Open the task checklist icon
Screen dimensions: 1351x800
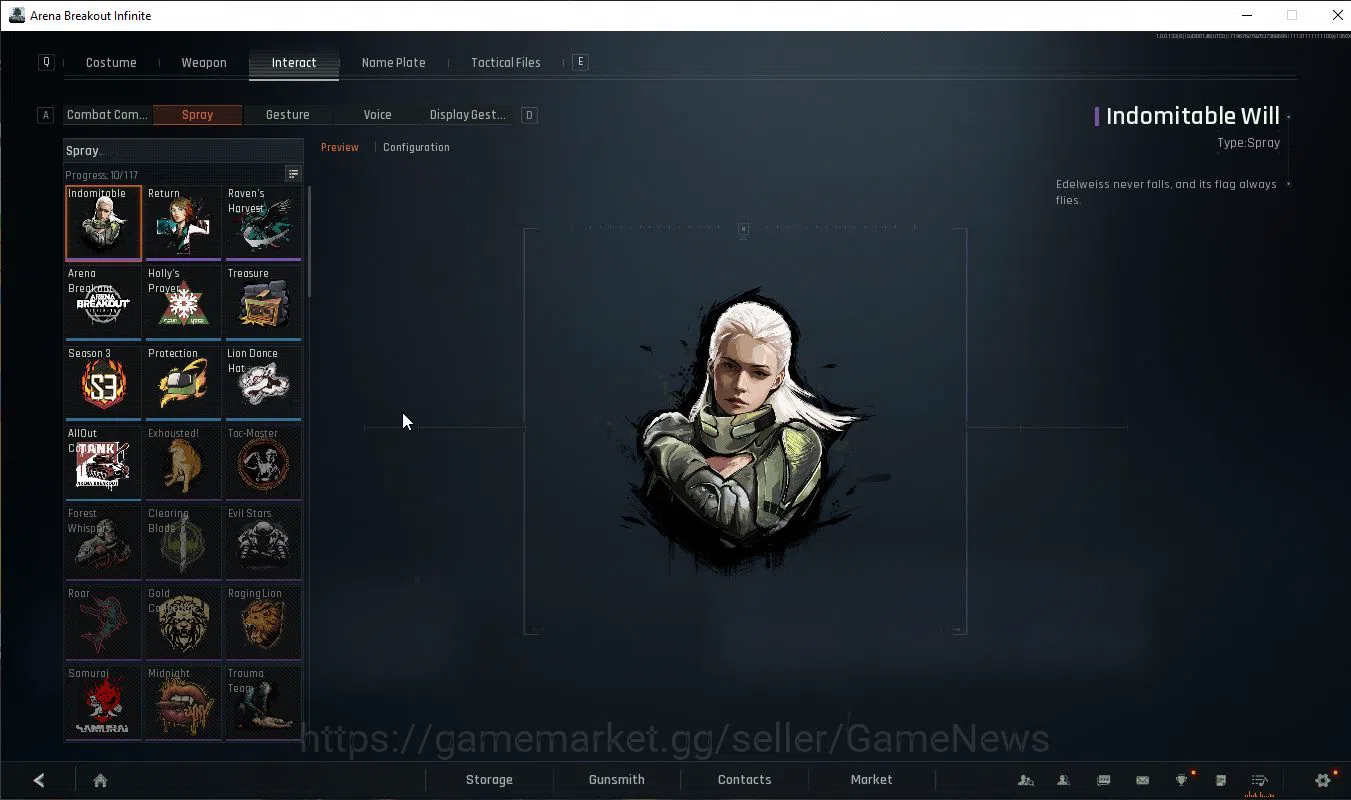[x=1259, y=780]
